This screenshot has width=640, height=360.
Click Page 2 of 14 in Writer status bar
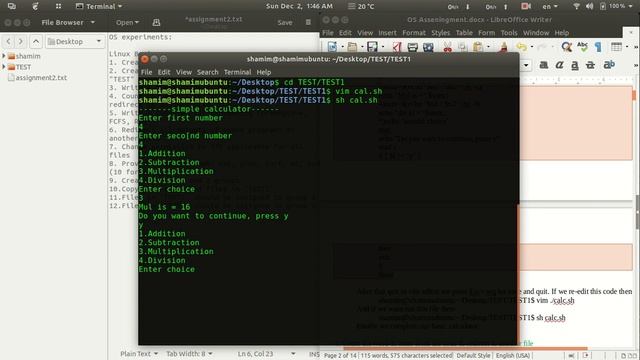(340, 356)
